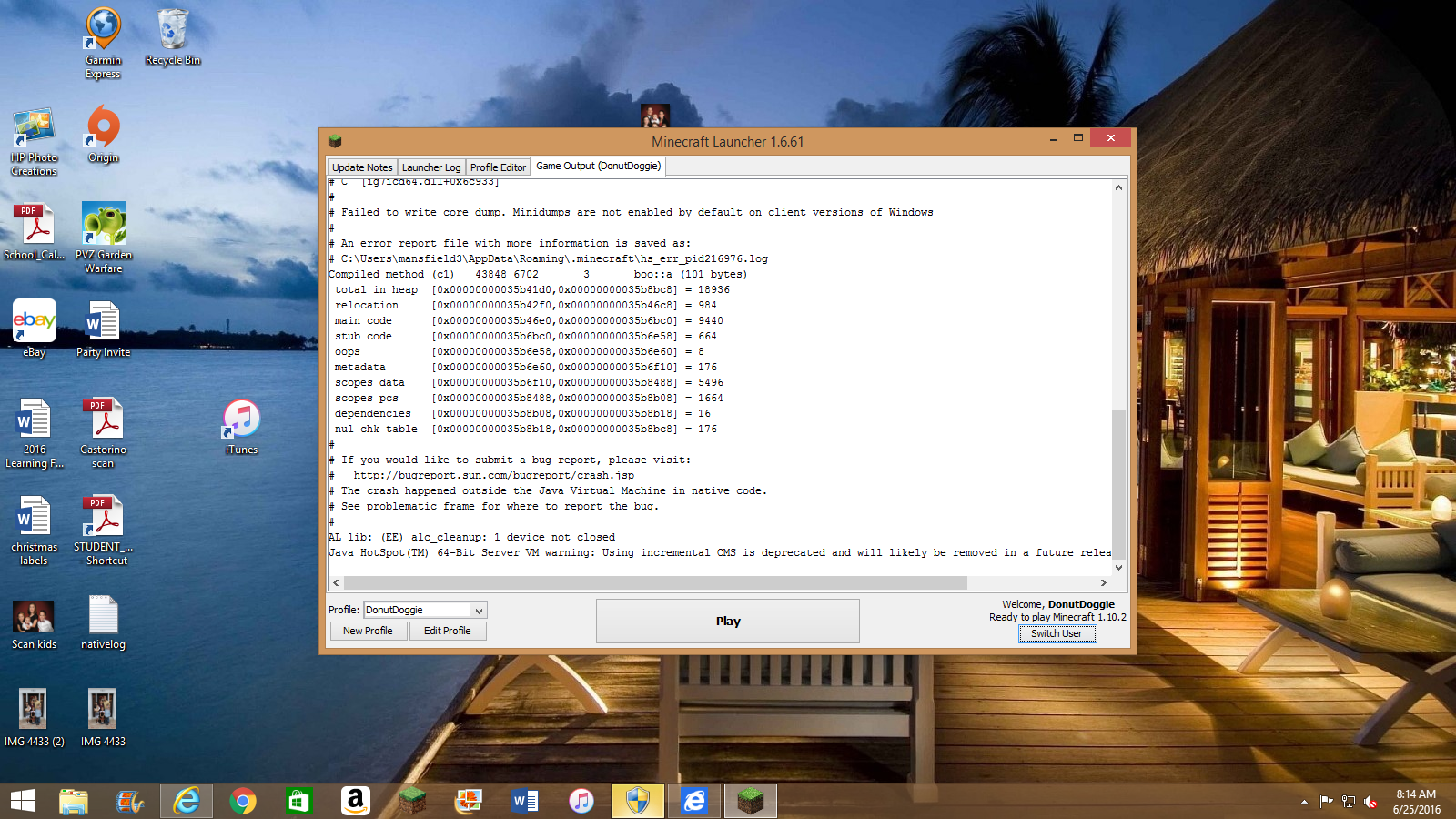Click the scroll right arrow in game output
Viewport: 1456px width, 819px height.
coord(1104,582)
